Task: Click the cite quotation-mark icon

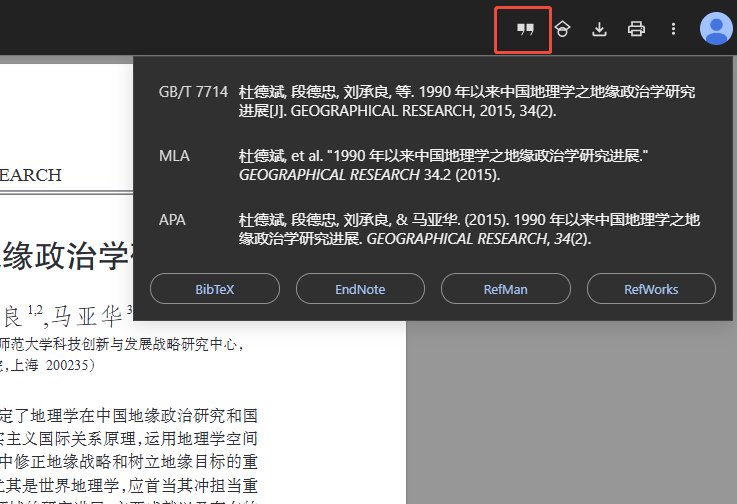Action: coord(525,30)
